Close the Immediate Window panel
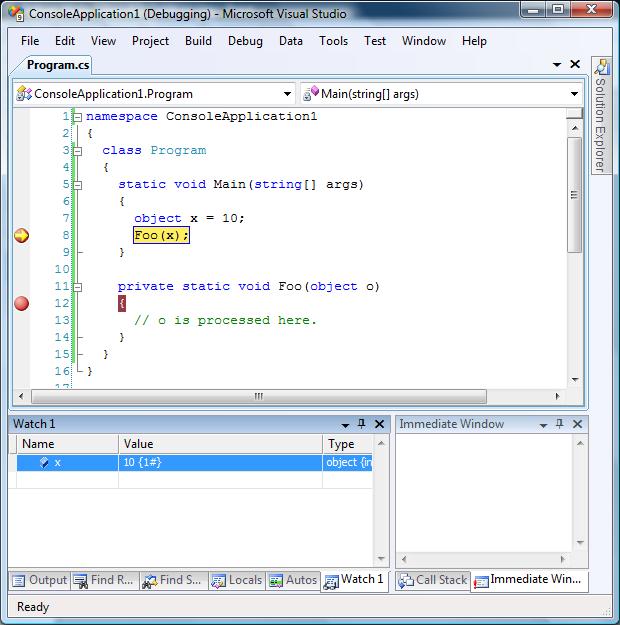Screen dimensions: 620x625 click(577, 424)
